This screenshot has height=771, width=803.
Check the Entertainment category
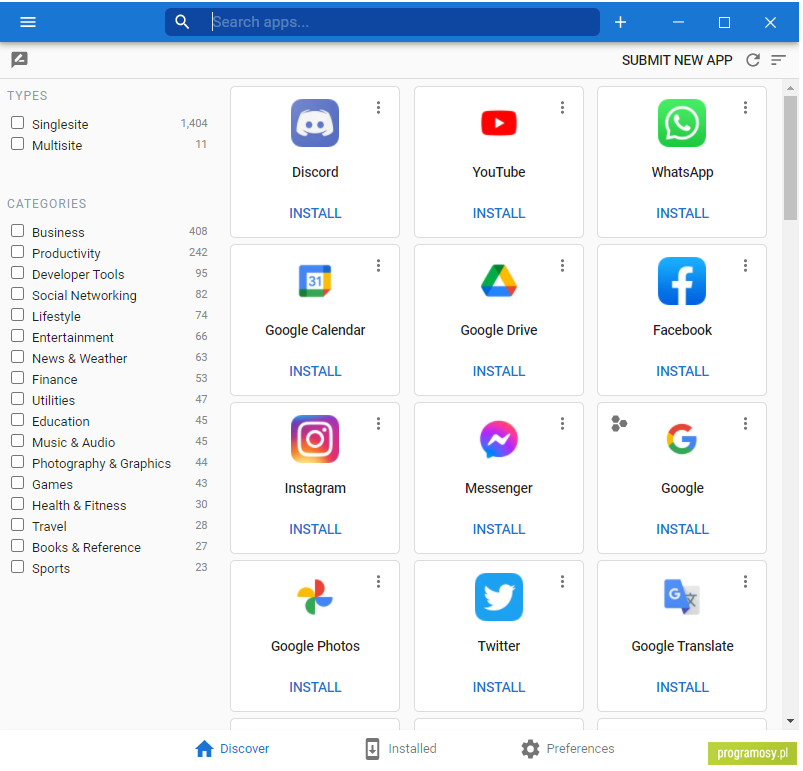[x=17, y=336]
